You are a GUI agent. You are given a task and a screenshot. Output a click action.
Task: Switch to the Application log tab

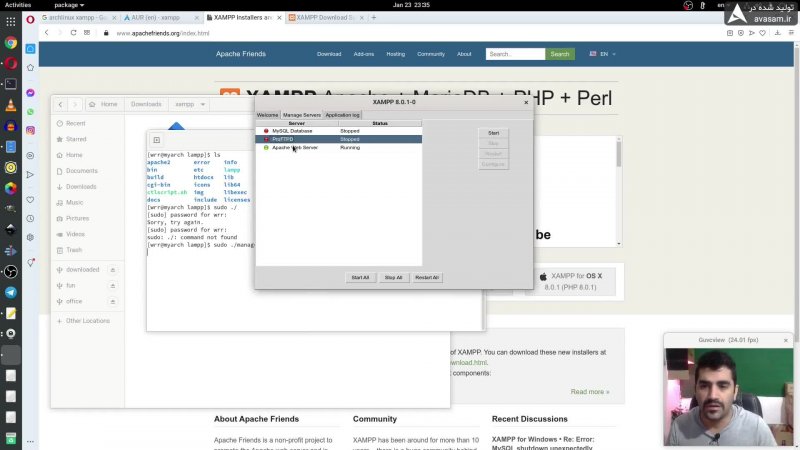(342, 115)
